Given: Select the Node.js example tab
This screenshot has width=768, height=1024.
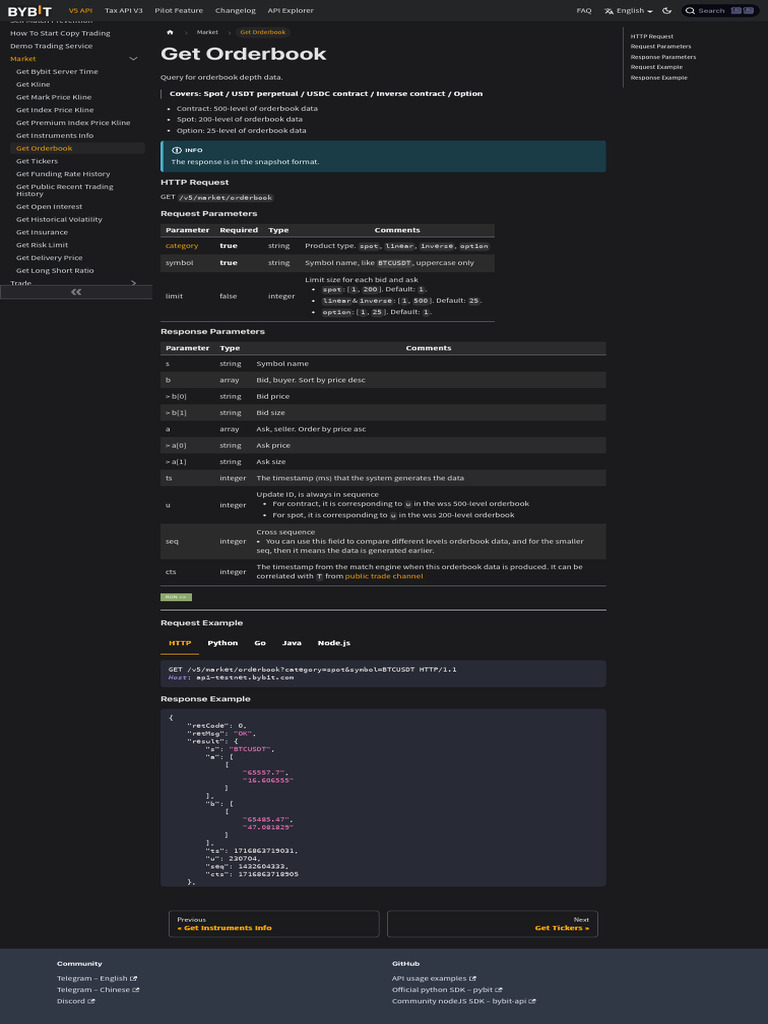Looking at the screenshot, I should pos(333,643).
